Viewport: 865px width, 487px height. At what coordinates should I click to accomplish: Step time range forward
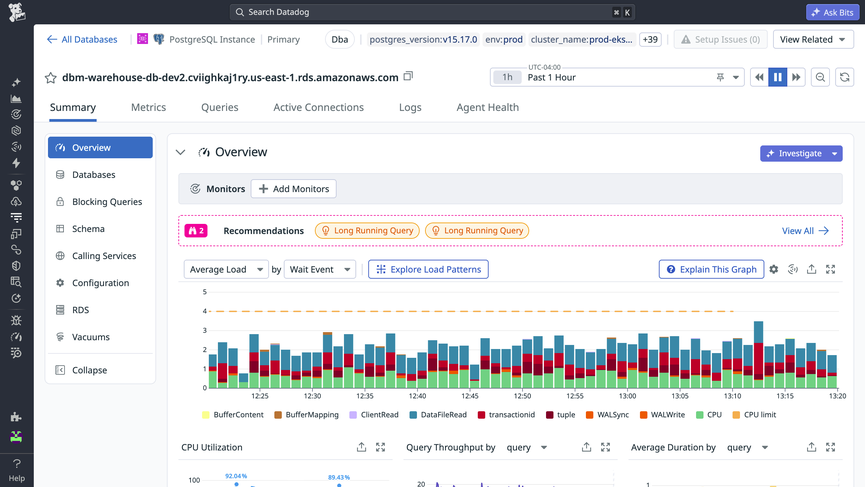pyautogui.click(x=796, y=77)
